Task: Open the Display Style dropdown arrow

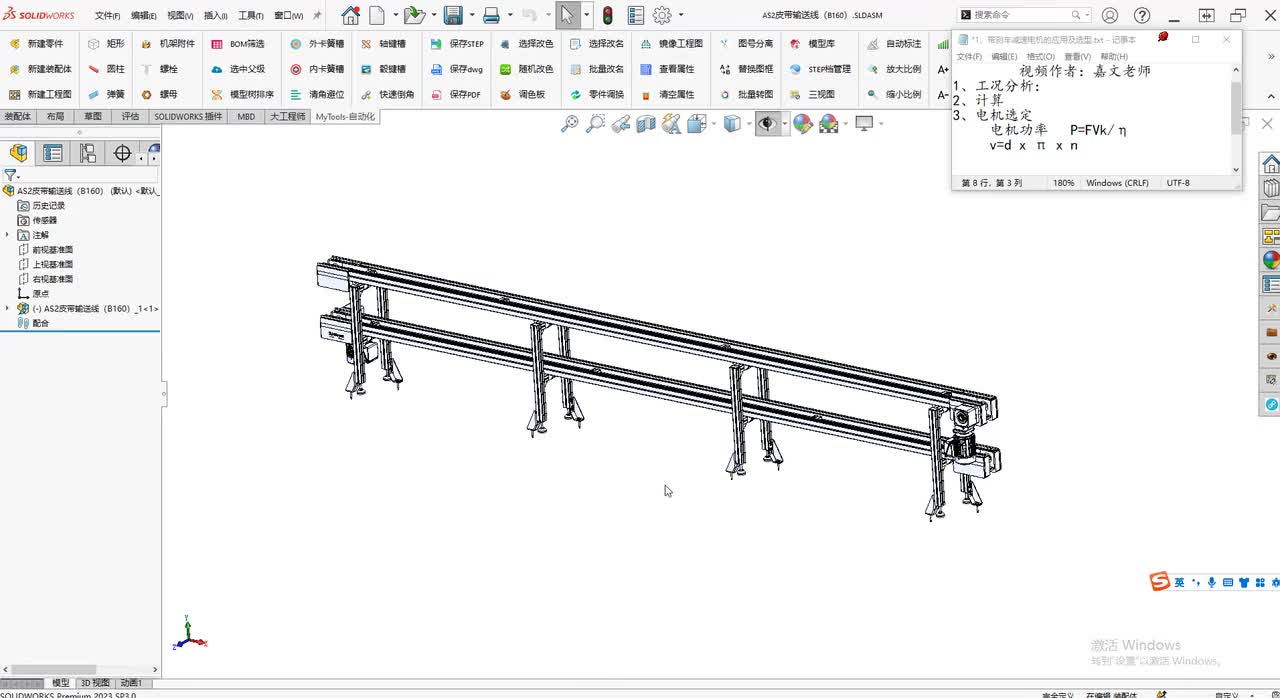Action: tap(751, 124)
